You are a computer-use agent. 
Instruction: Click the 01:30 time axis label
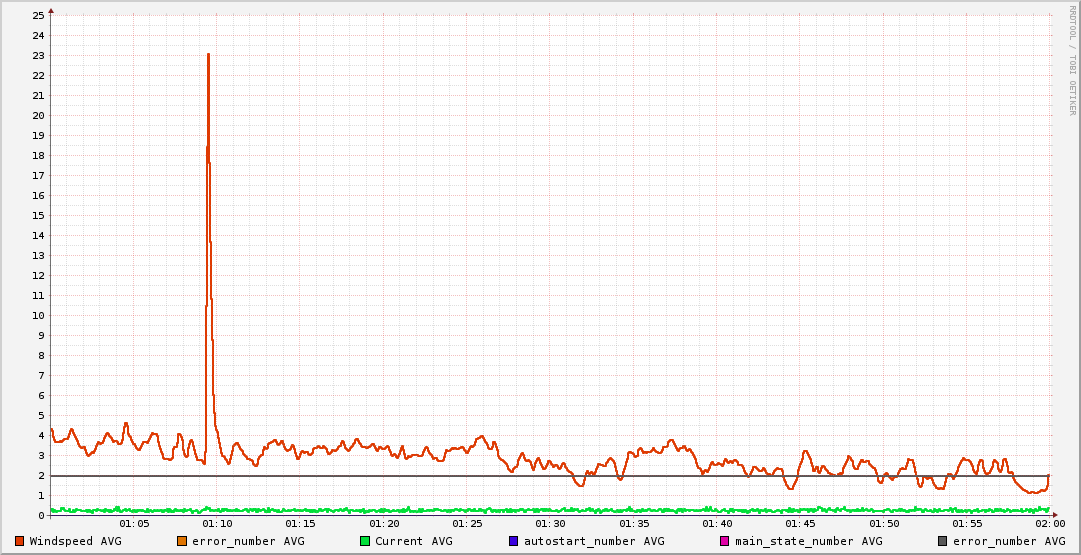[x=550, y=523]
